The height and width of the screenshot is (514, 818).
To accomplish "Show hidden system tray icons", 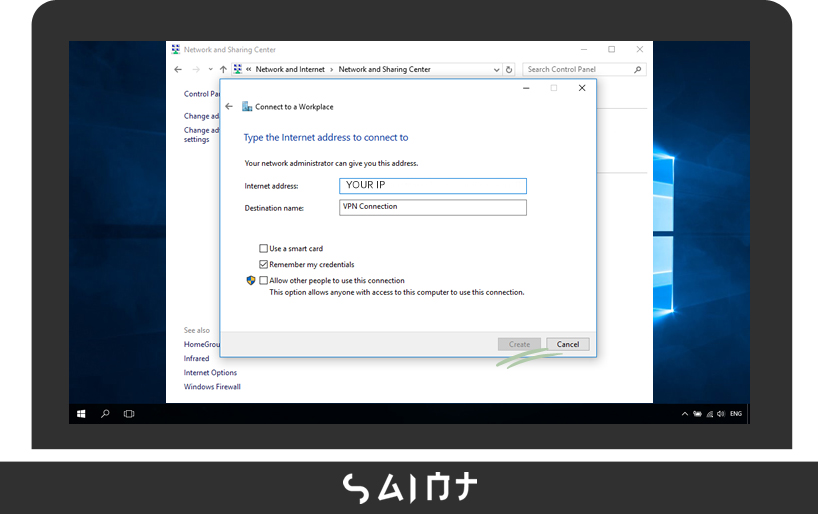I will [x=685, y=413].
